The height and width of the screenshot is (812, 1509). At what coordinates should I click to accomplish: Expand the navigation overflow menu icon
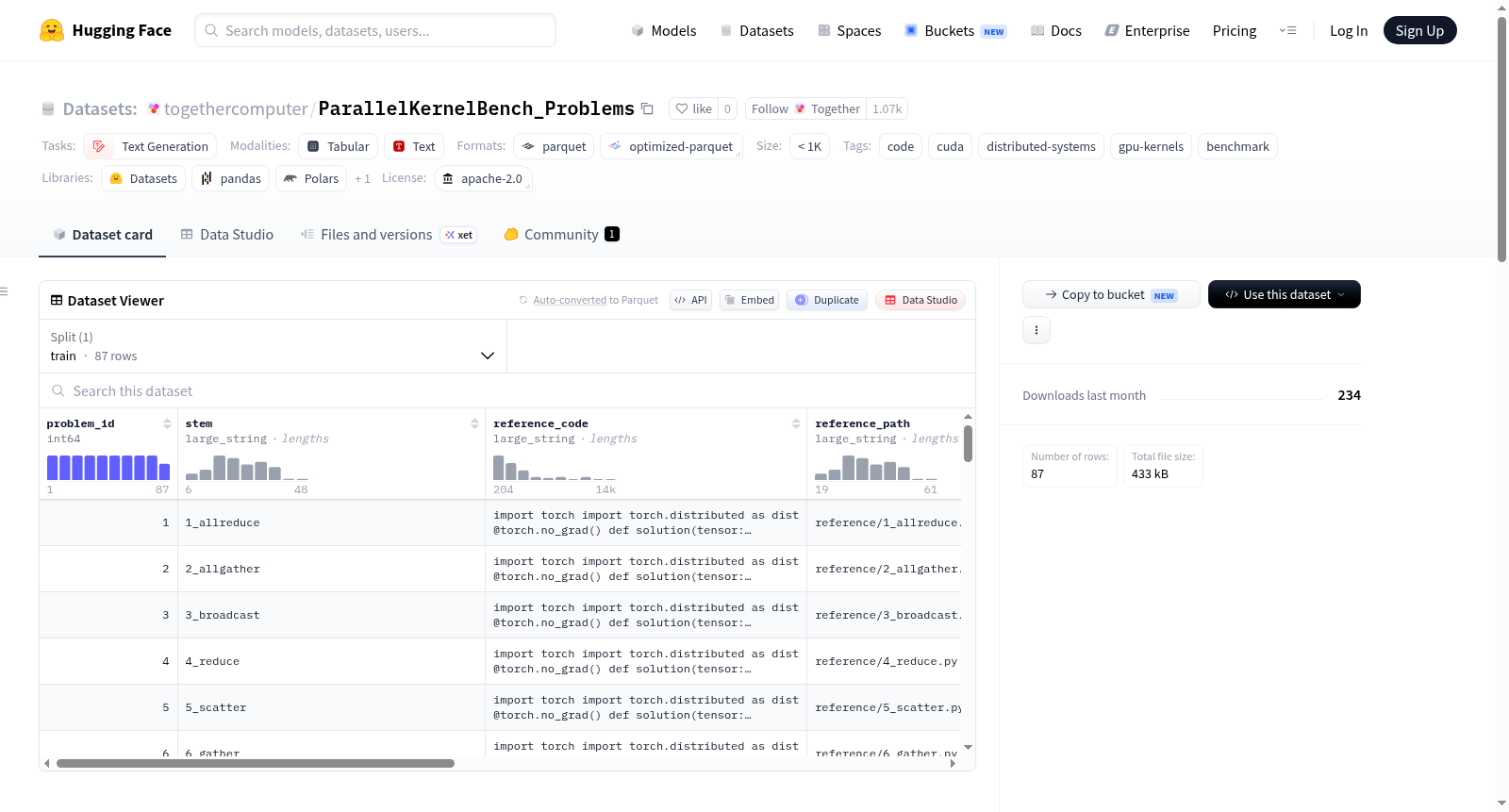(x=1287, y=30)
